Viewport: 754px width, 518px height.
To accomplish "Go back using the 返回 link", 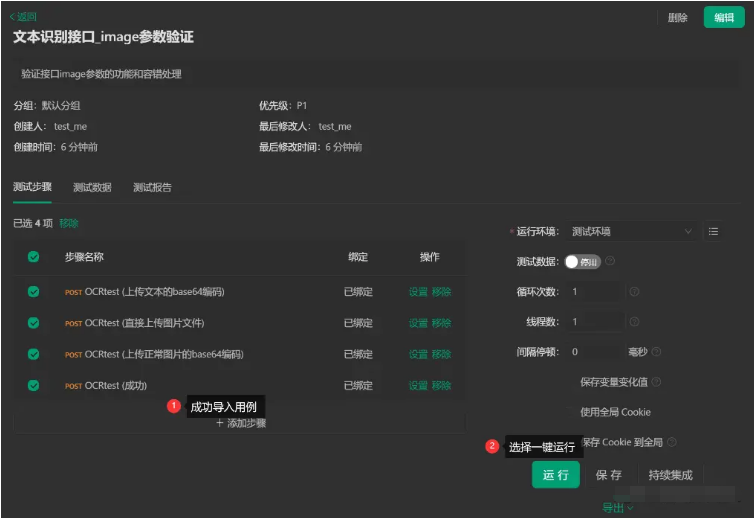I will click(x=23, y=17).
